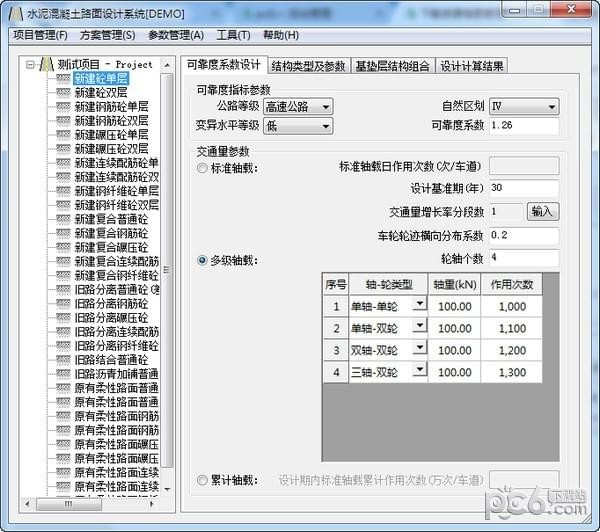Viewport: 600px width, 532px height.
Task: Click the icon beside 新建复合钢筋砼
Action: click(63, 233)
